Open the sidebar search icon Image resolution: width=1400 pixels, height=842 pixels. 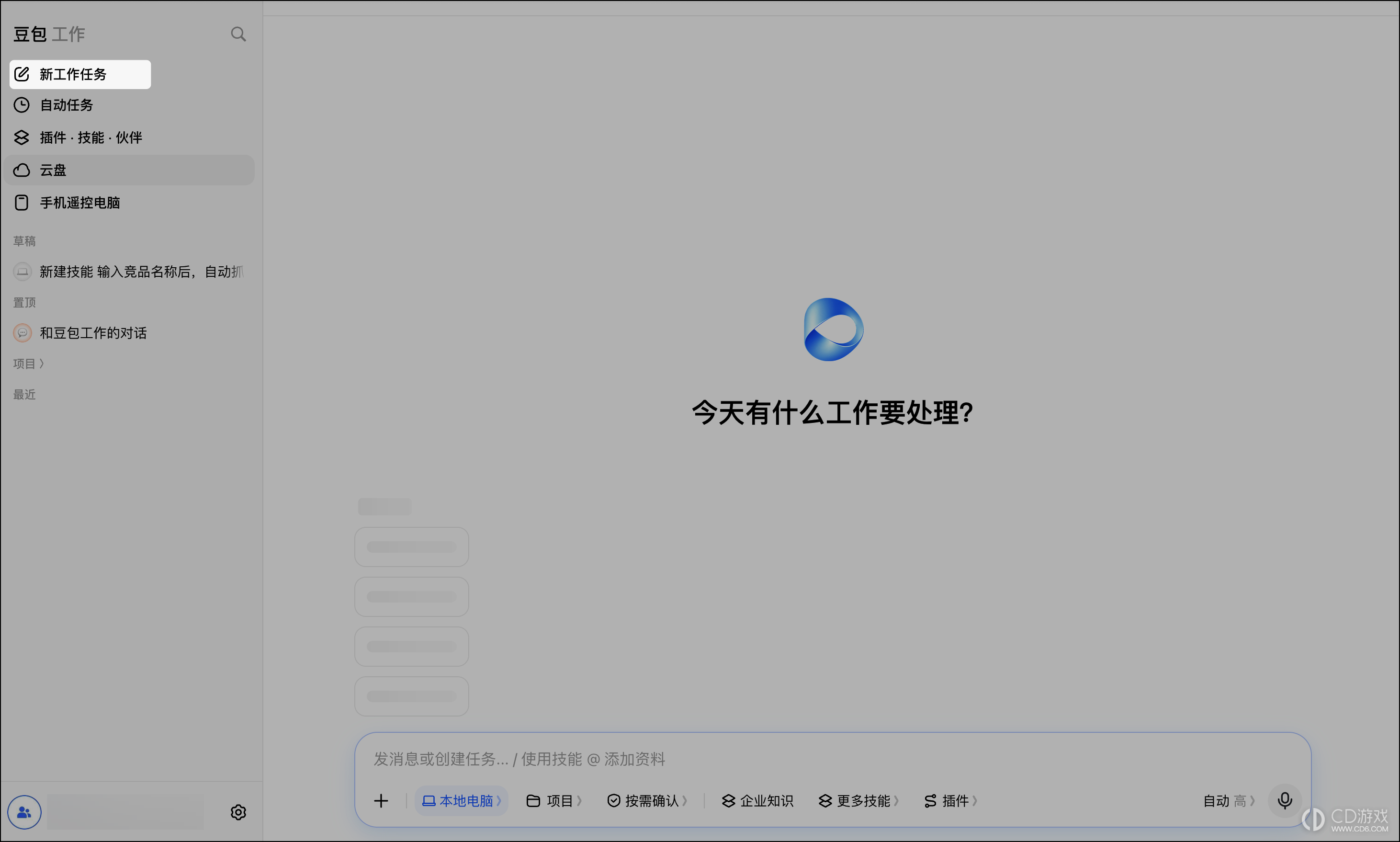238,34
